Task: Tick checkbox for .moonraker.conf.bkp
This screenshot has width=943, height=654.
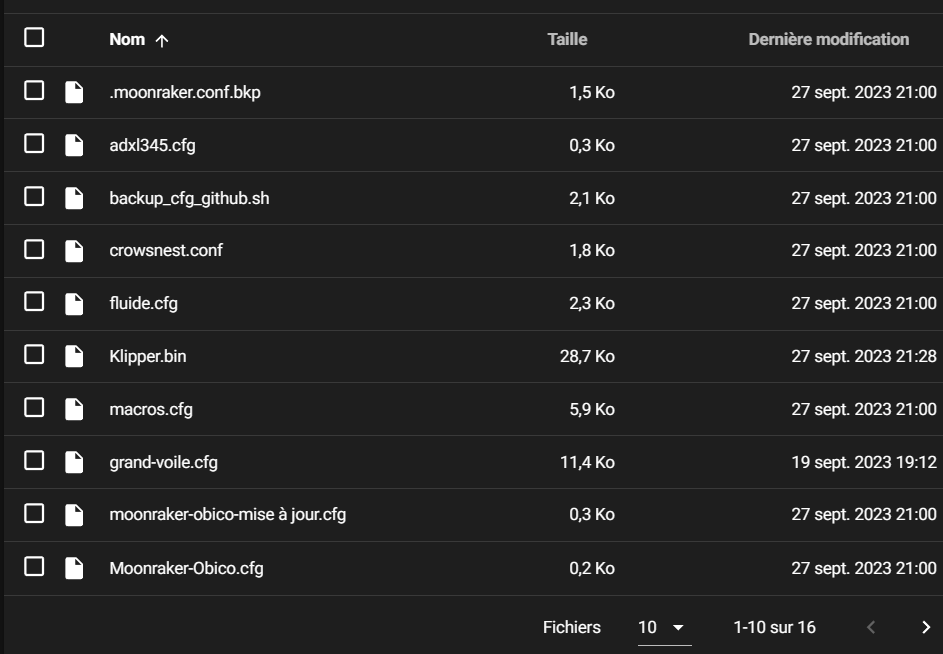Action: click(34, 90)
